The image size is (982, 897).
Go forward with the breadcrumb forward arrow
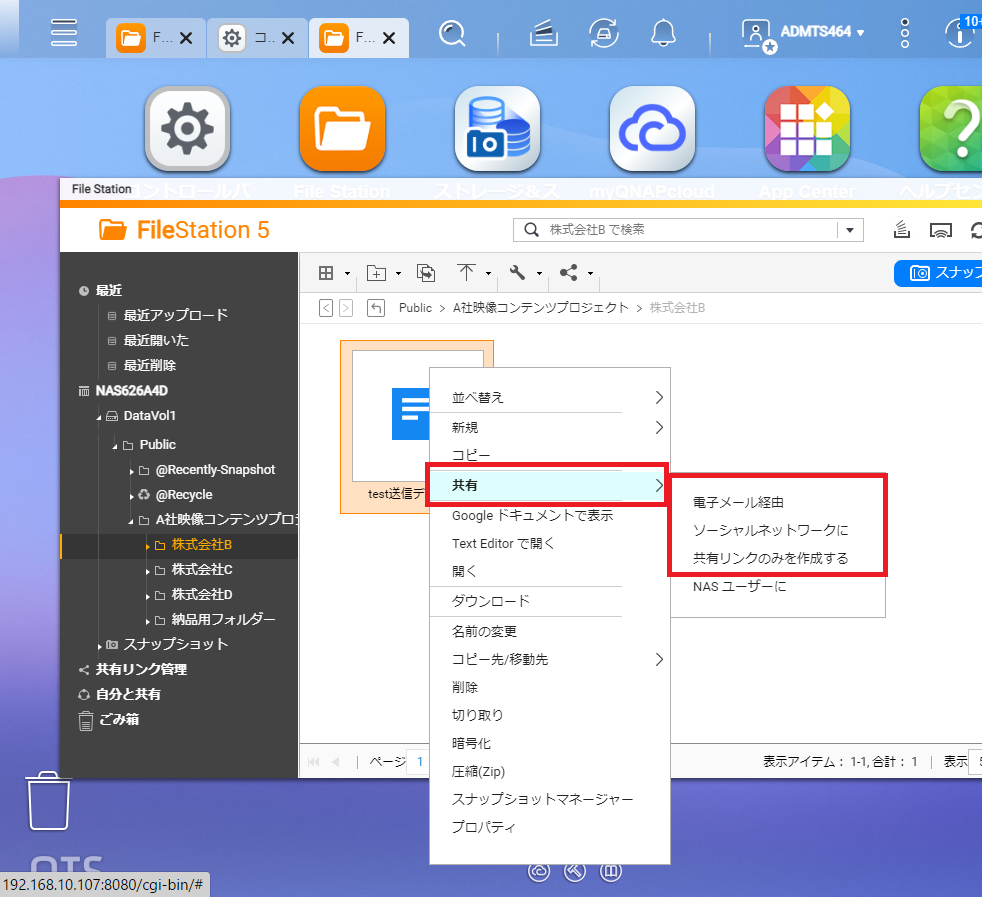click(346, 308)
